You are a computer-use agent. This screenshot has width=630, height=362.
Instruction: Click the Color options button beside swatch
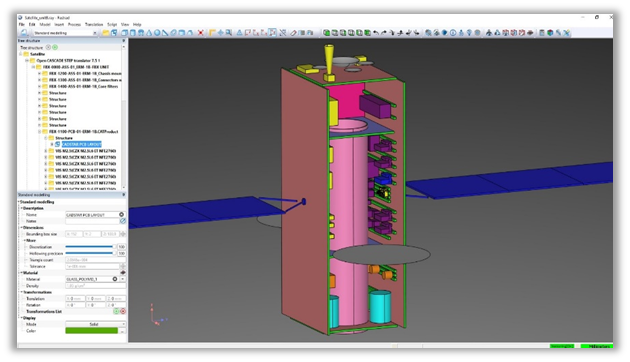(x=123, y=331)
